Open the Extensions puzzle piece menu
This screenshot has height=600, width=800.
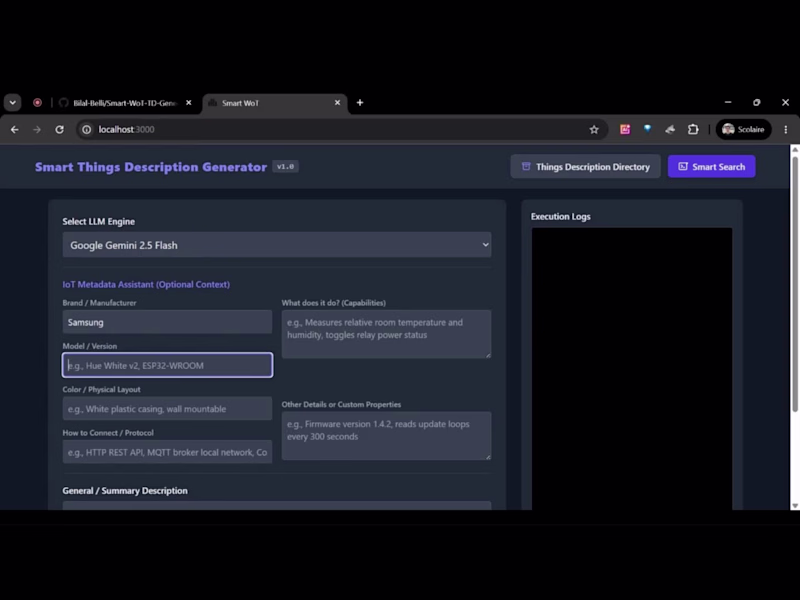[x=693, y=129]
